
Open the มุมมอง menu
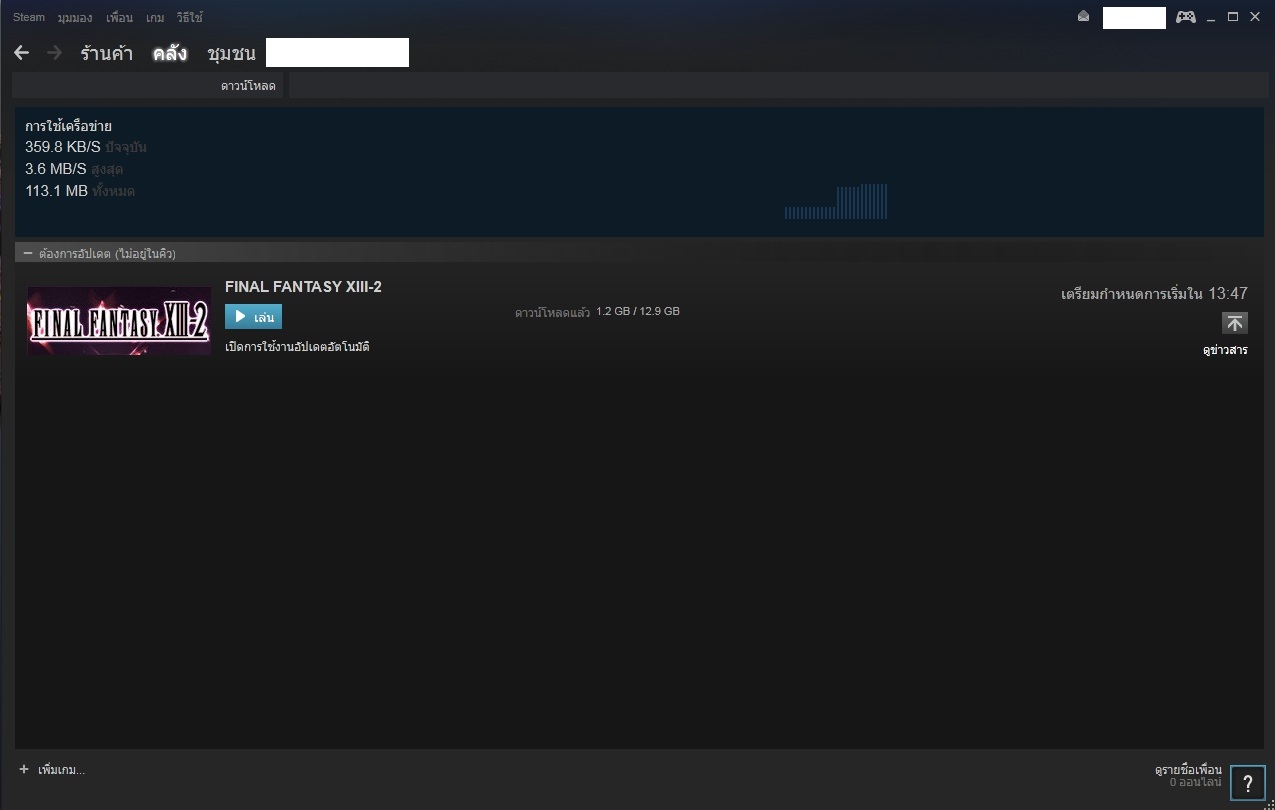[x=75, y=18]
